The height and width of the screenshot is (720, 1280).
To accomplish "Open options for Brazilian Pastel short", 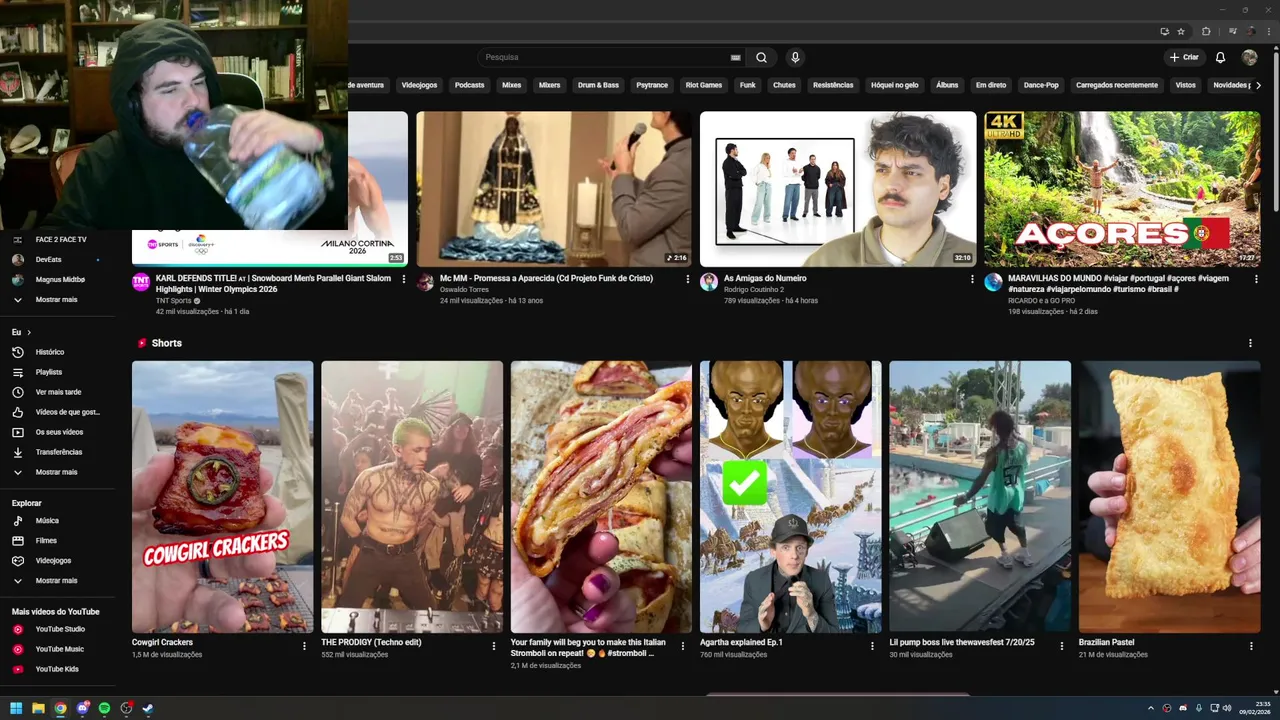I will [x=1252, y=646].
